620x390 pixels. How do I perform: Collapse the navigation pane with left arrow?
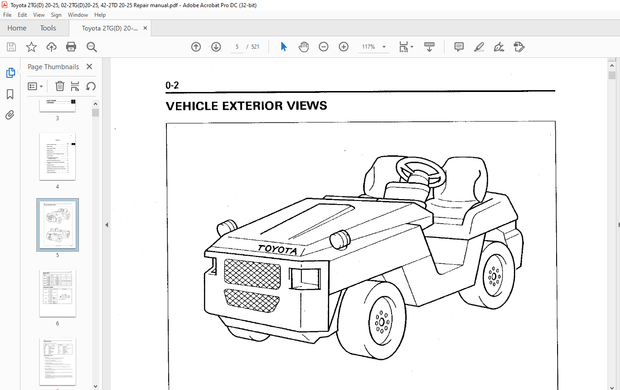click(106, 225)
